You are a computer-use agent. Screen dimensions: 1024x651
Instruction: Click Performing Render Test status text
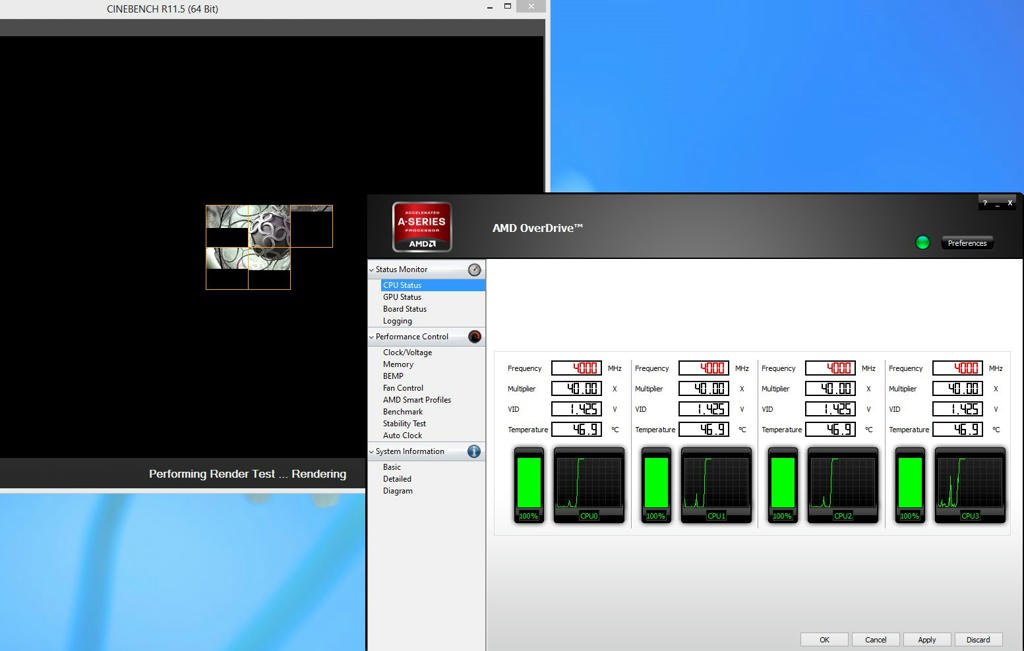click(x=248, y=474)
